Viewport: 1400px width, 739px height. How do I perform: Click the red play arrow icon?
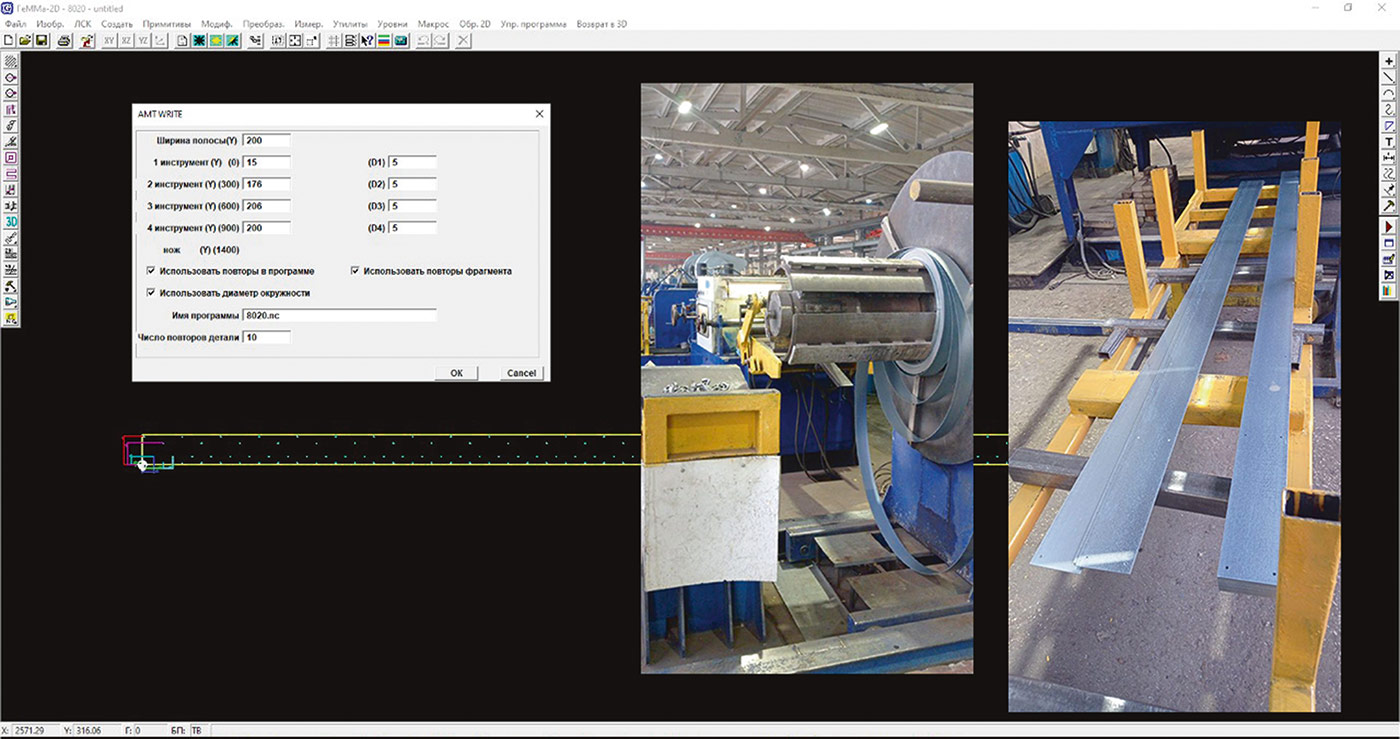[x=1389, y=228]
